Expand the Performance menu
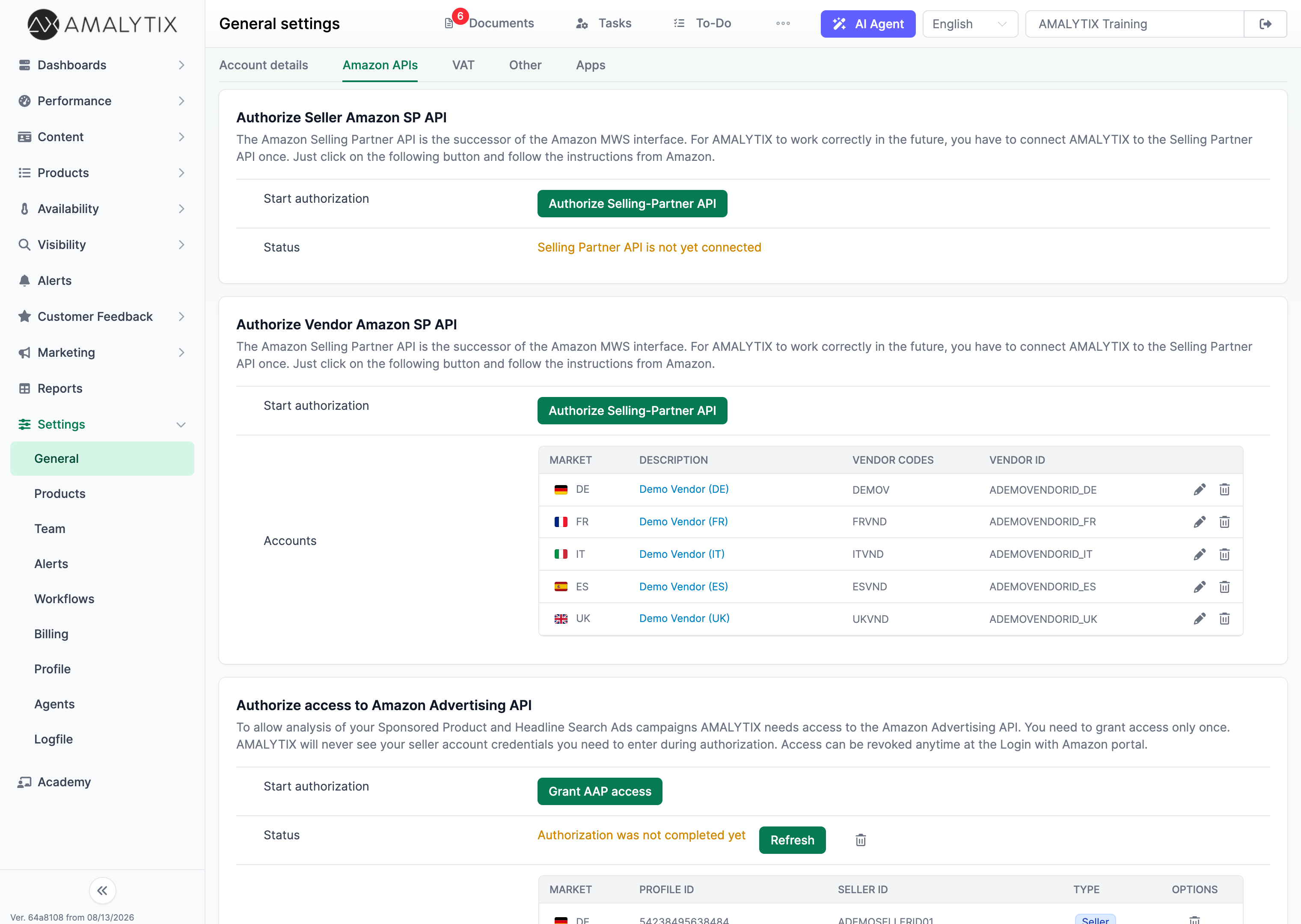Screen dimensions: 1301x924 coord(102,101)
